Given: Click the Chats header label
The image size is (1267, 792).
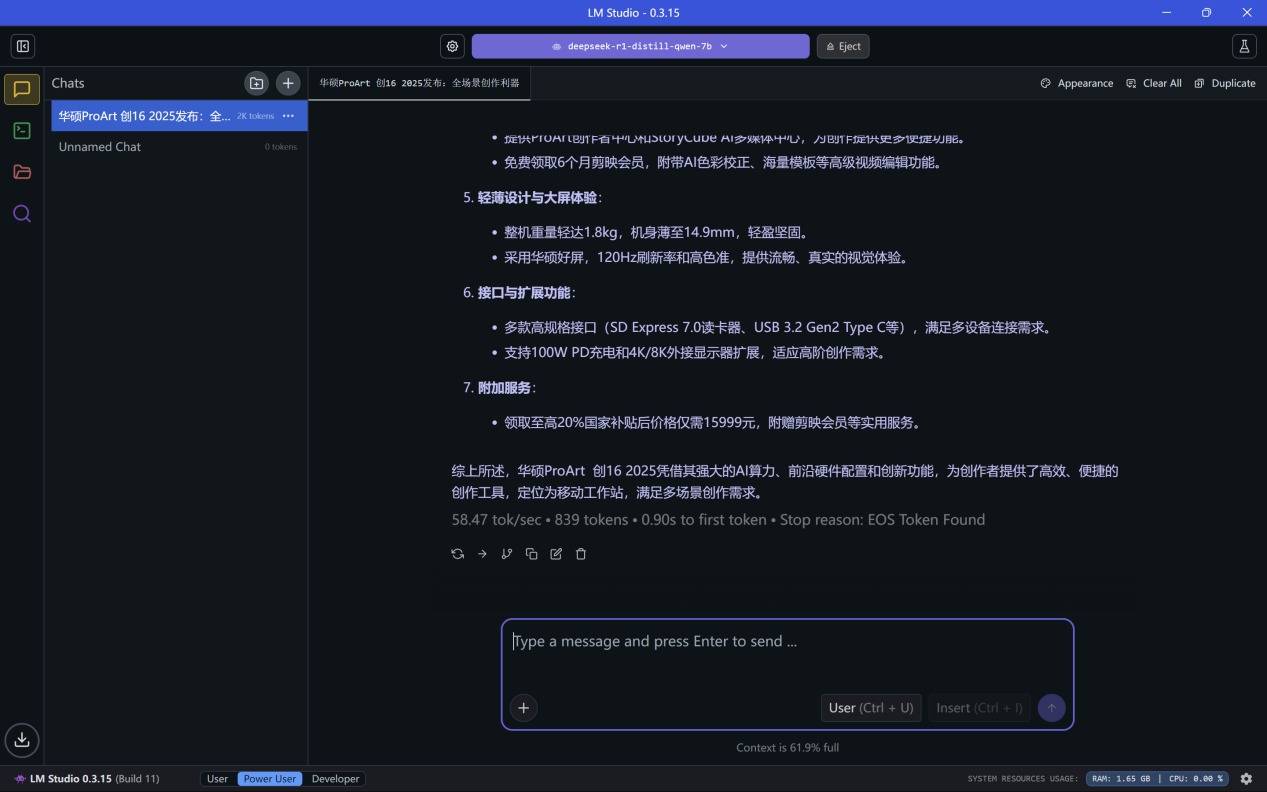Looking at the screenshot, I should click(68, 83).
